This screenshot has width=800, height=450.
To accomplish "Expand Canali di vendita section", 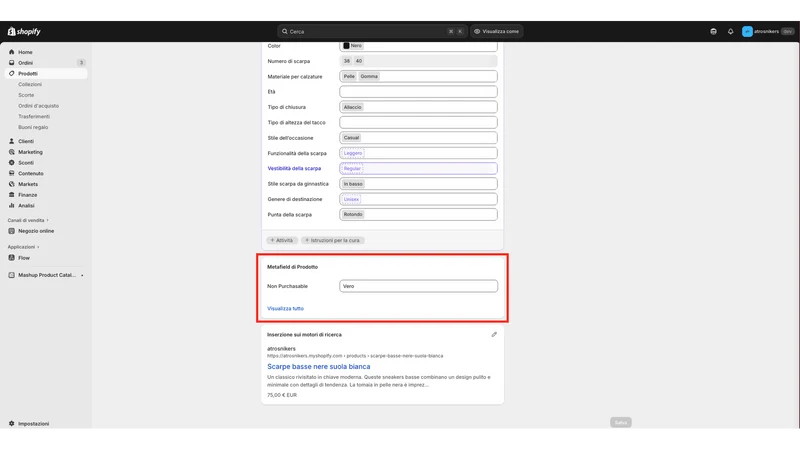I will [x=28, y=220].
